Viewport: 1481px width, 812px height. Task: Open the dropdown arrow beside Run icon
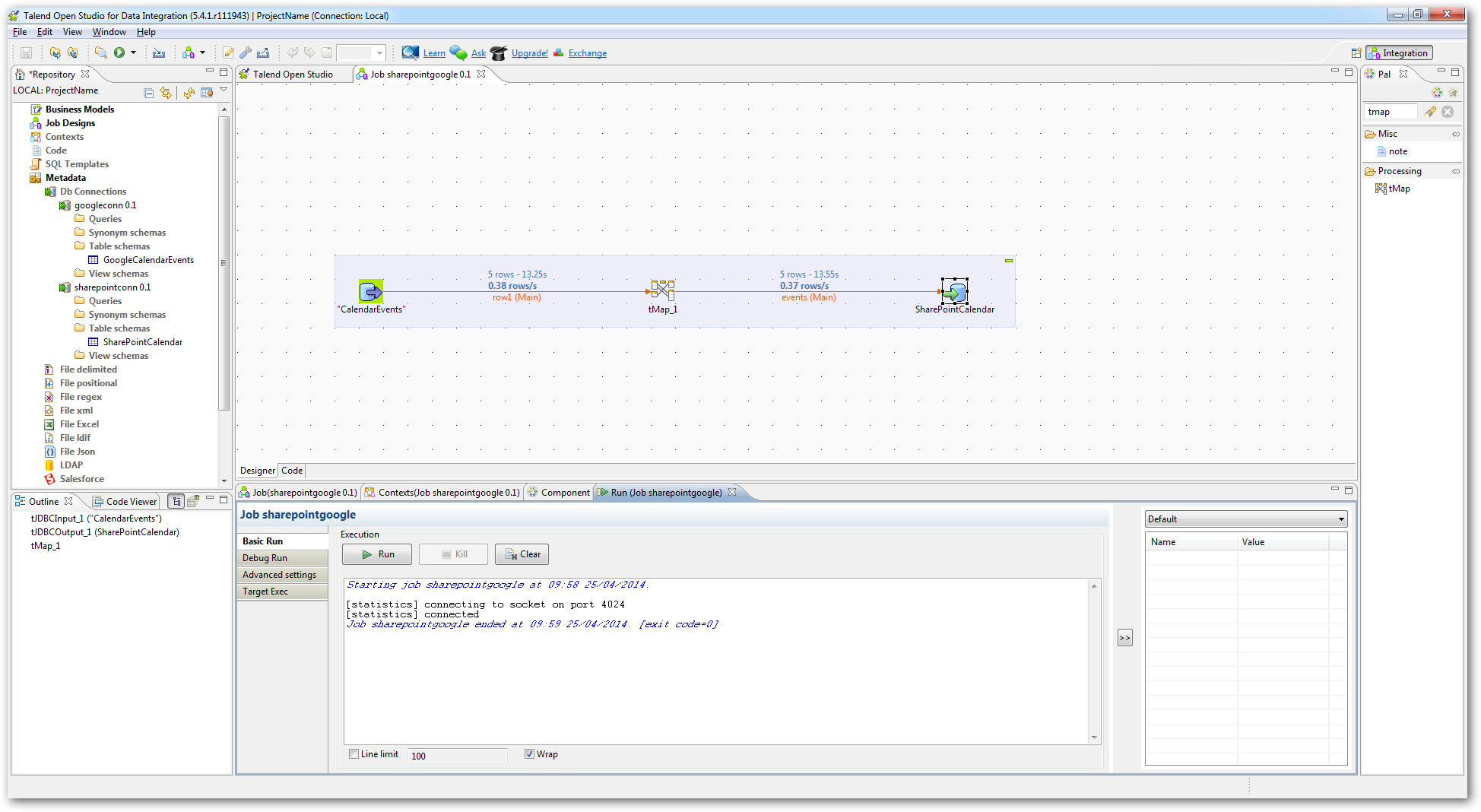point(134,52)
